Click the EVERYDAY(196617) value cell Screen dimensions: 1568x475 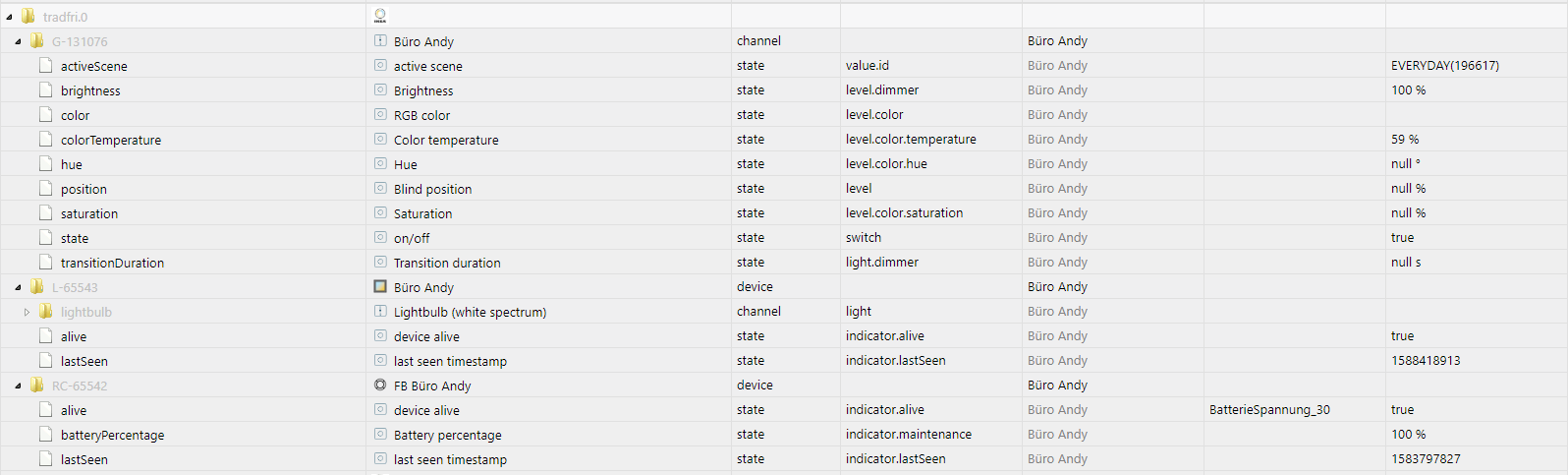click(x=1445, y=66)
